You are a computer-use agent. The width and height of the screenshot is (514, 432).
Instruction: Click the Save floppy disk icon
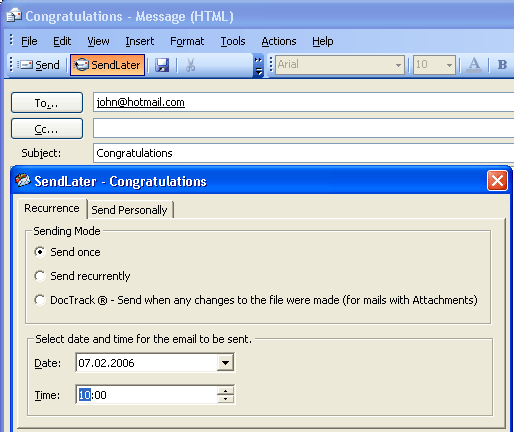[162, 65]
